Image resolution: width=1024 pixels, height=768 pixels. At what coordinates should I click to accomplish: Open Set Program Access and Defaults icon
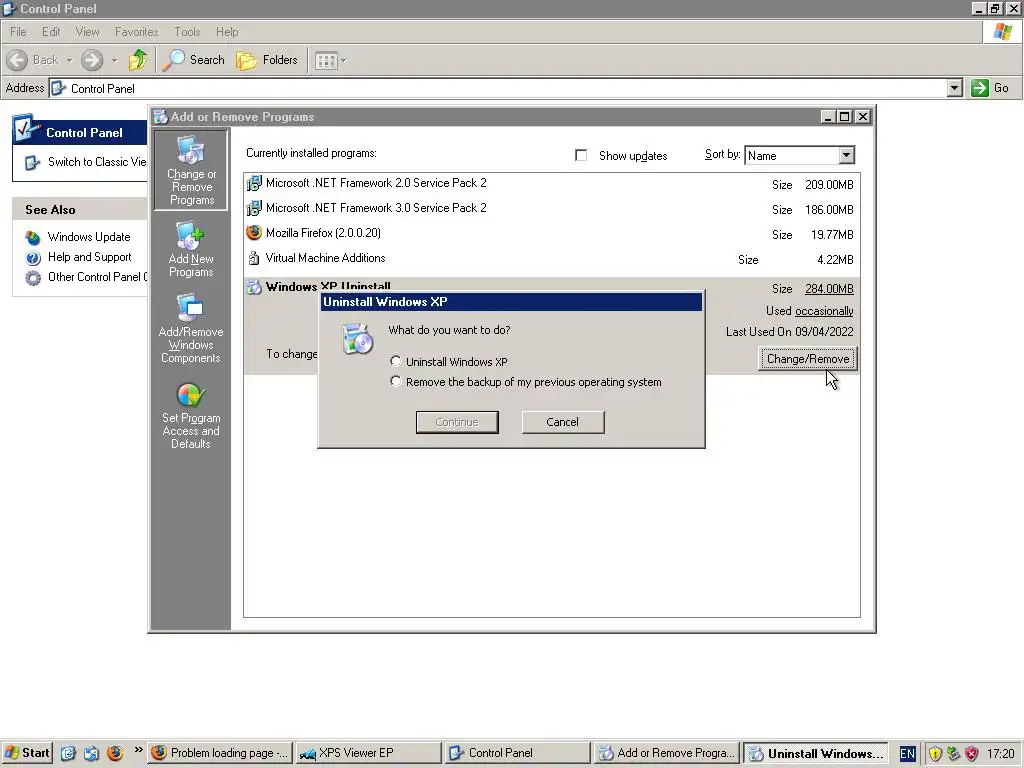pyautogui.click(x=191, y=416)
